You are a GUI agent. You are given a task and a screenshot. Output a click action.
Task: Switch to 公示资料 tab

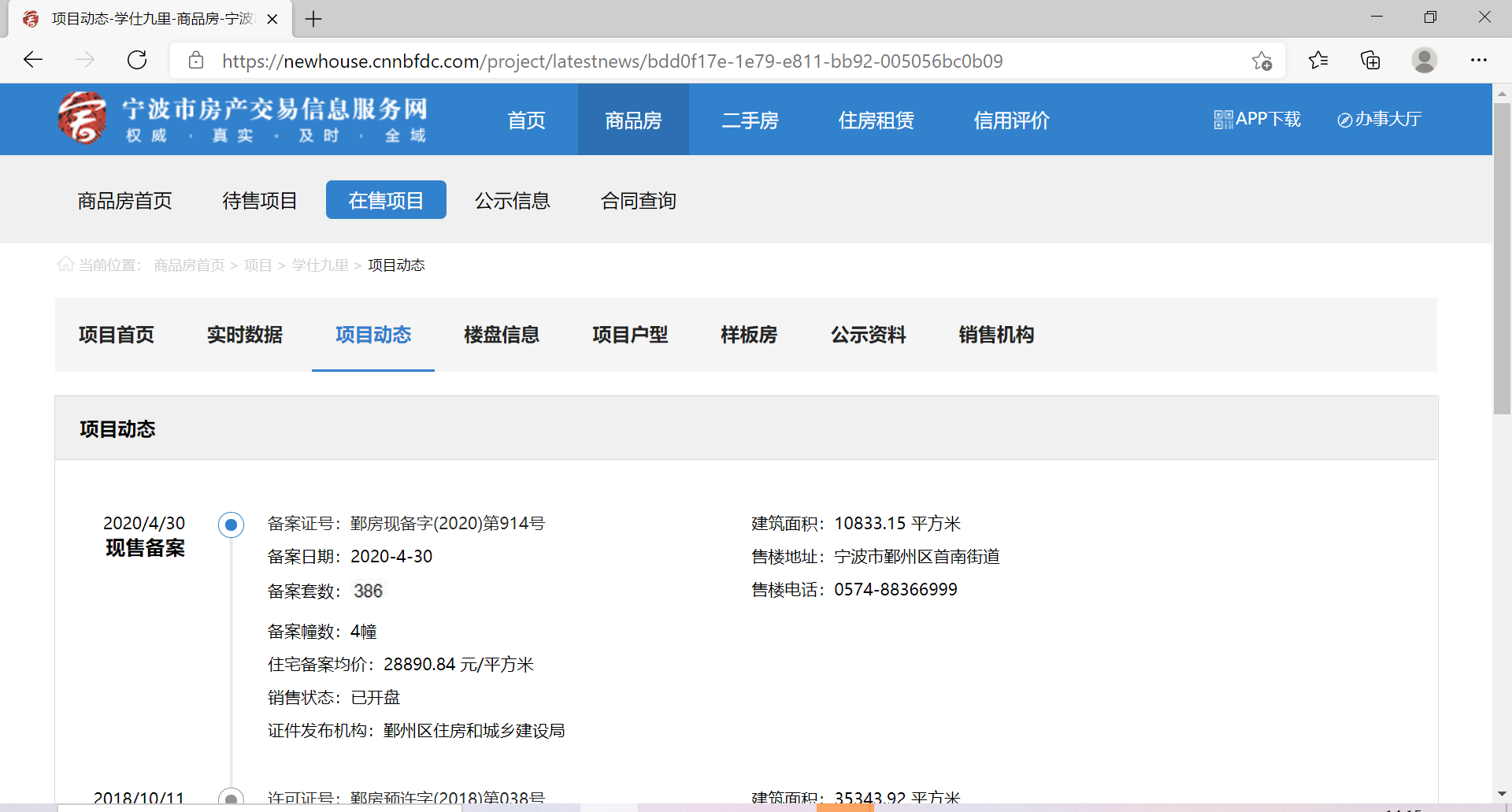click(x=869, y=335)
